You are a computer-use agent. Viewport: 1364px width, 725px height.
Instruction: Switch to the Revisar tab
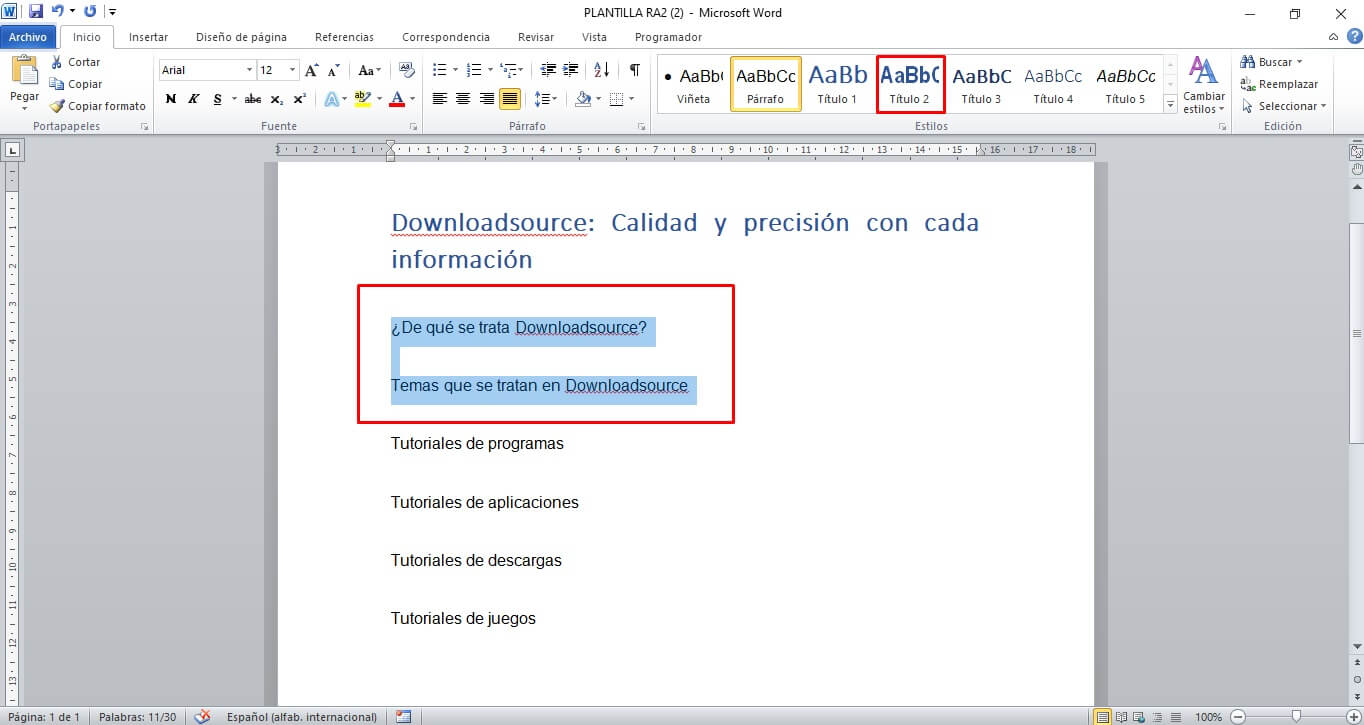click(536, 37)
